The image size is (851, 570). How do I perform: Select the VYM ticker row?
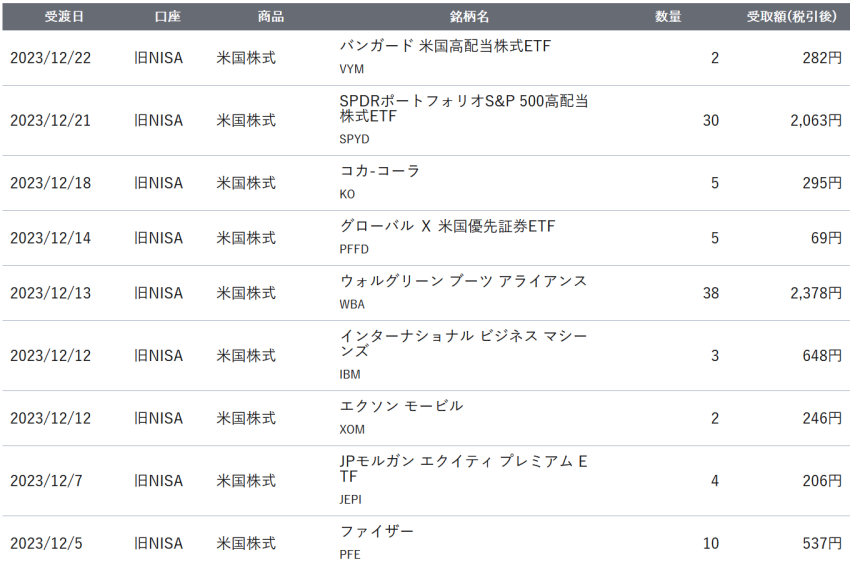[426, 58]
